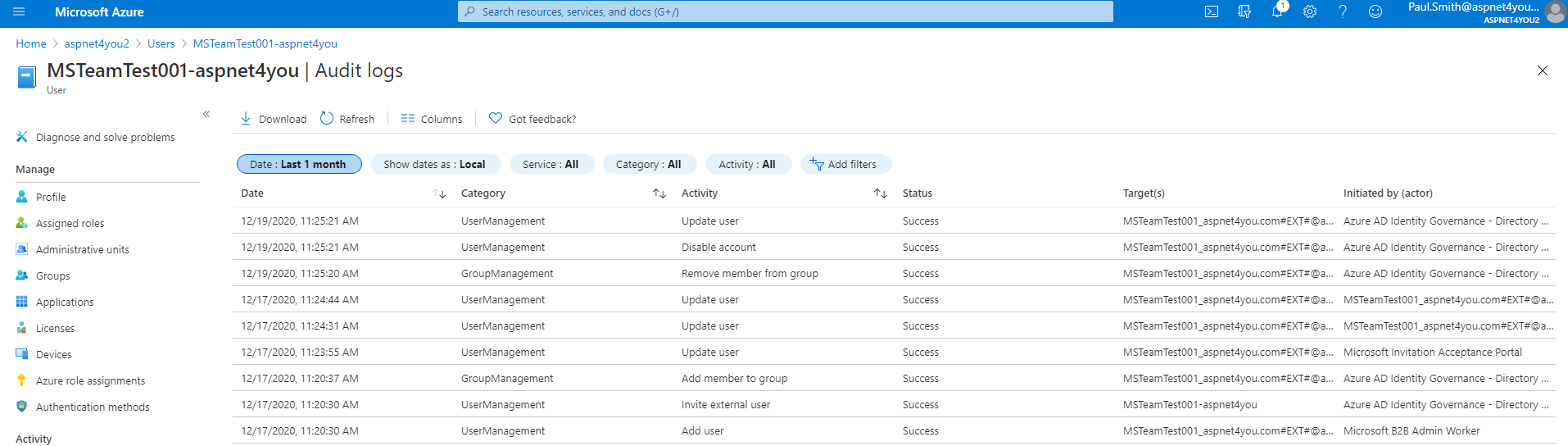Viewport: 1568px width, 446px height.
Task: Sort the table by Category column arrows
Action: 659,193
